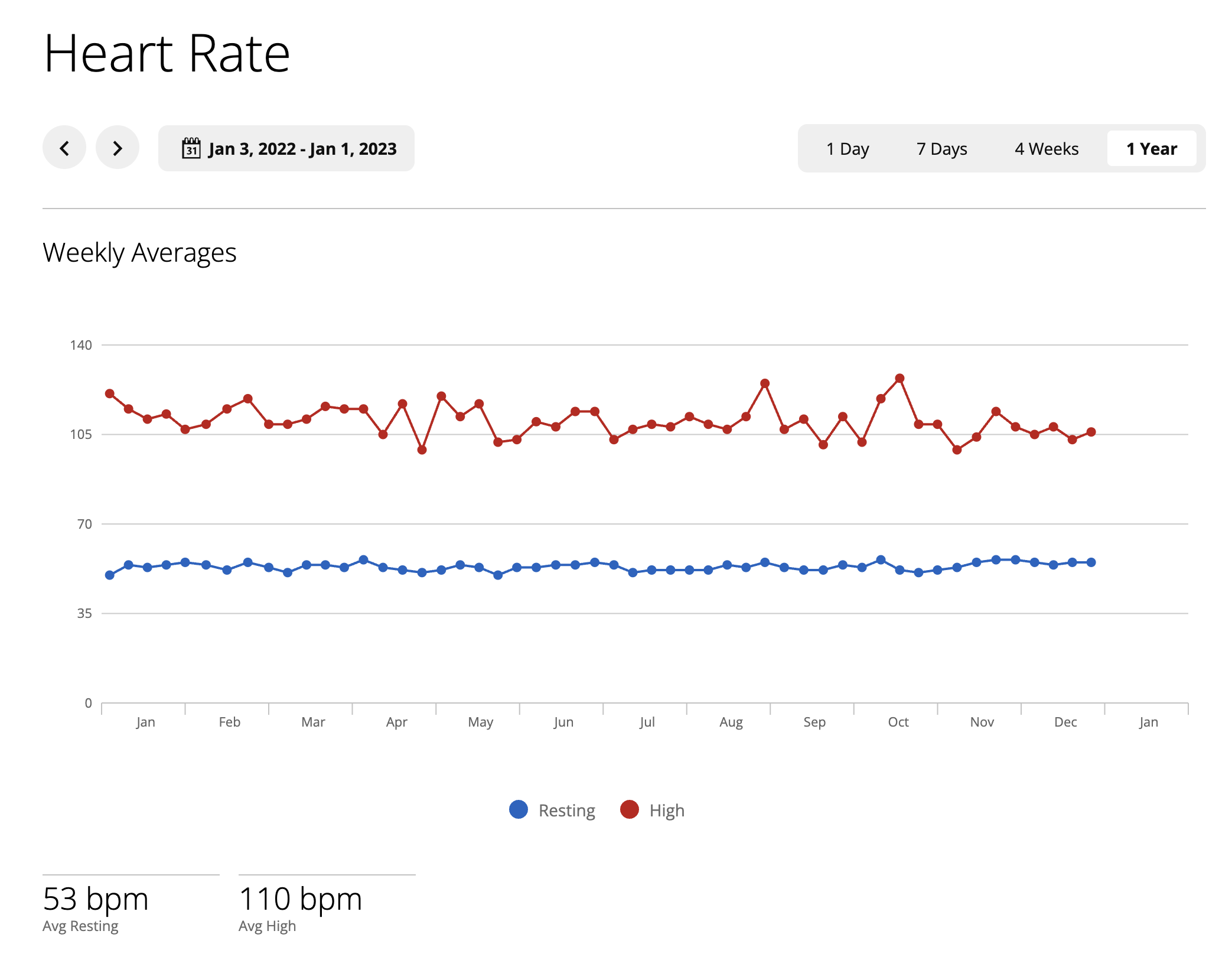Click the High legend label
This screenshot has width=1232, height=970.
click(667, 810)
